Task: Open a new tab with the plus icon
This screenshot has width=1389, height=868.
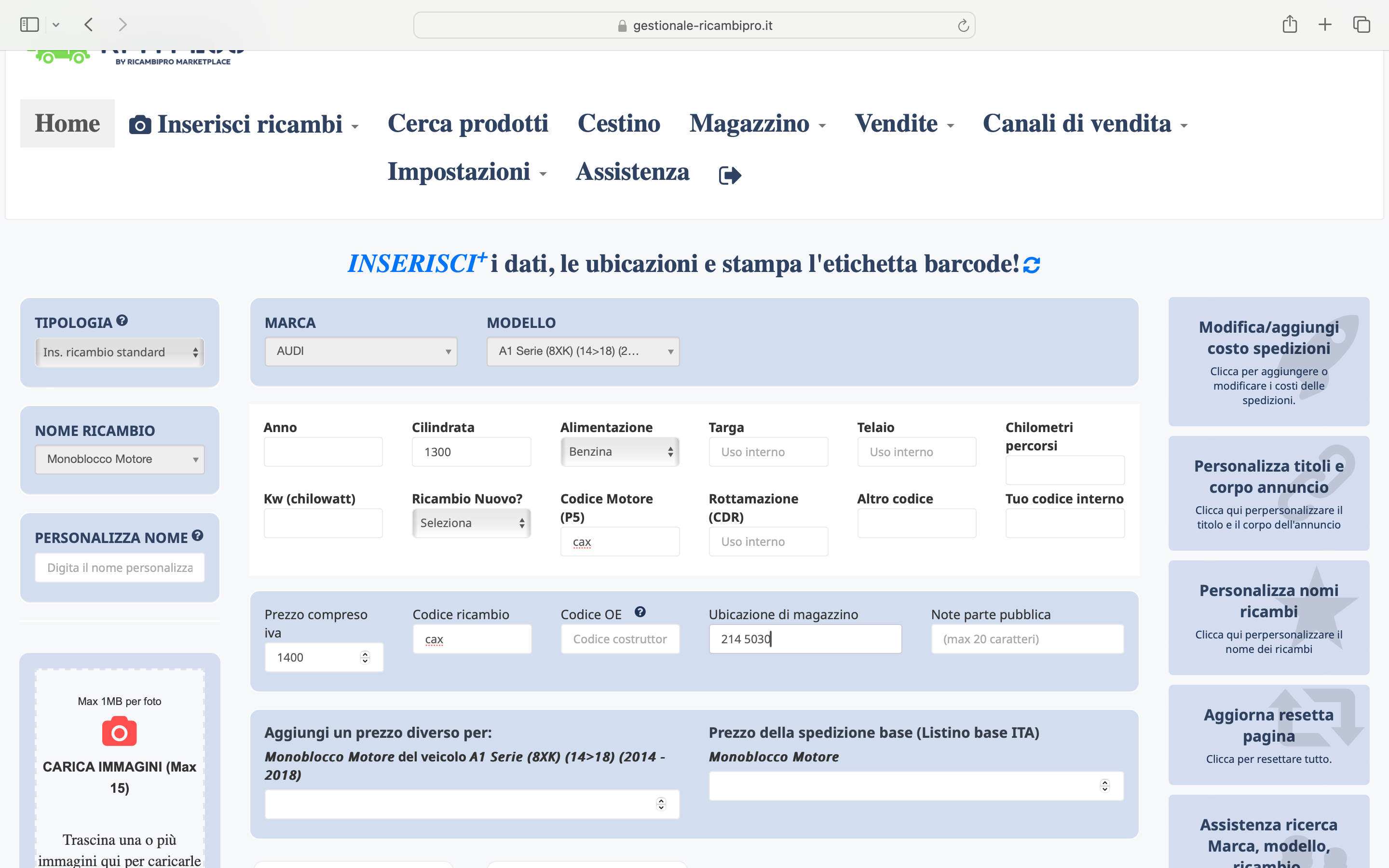Action: click(1325, 25)
